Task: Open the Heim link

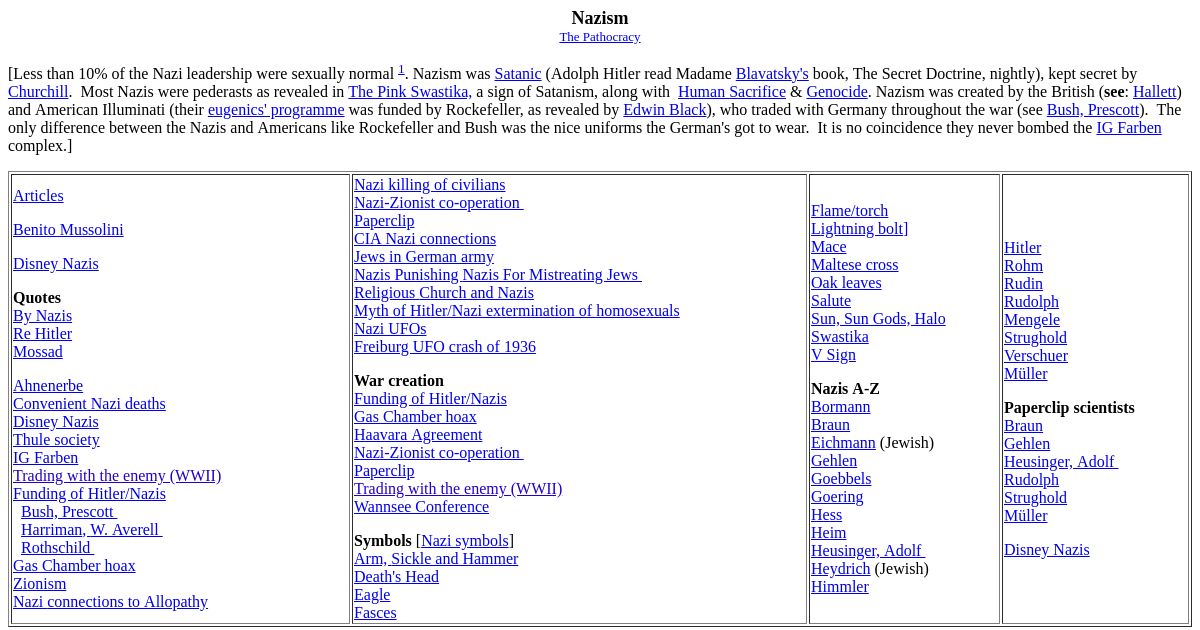Action: coord(828,533)
